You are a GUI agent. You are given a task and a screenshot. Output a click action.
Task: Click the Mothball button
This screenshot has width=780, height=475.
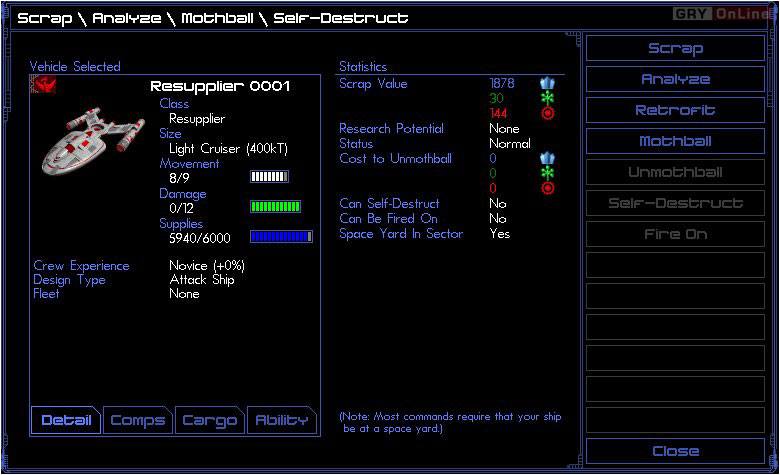675,142
